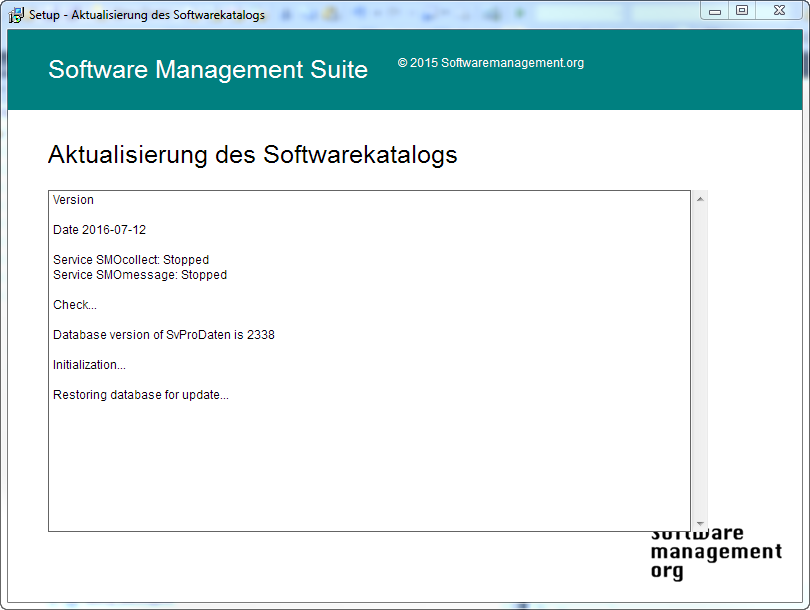Click the log's vertical scrollbar track

[x=699, y=360]
